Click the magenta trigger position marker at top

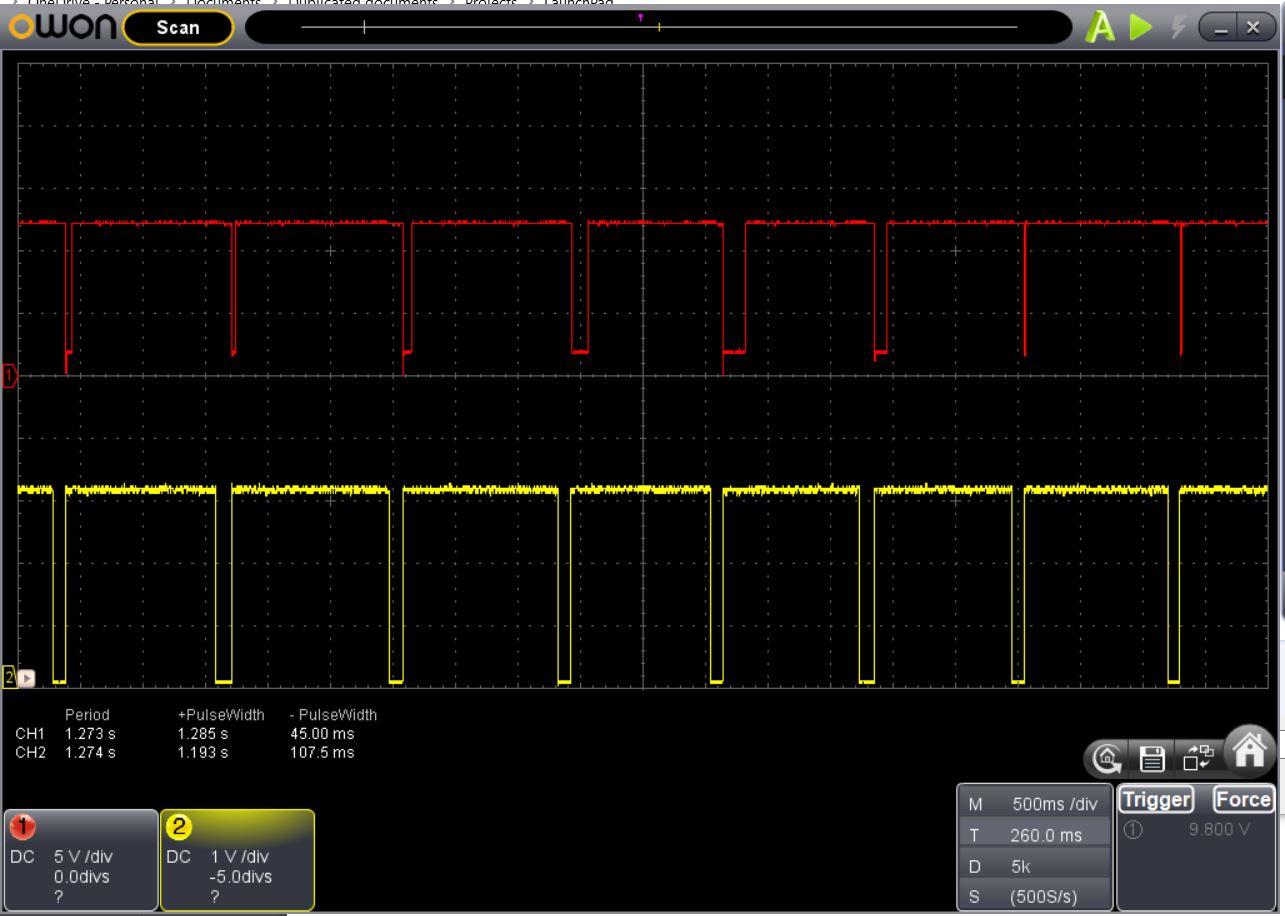tap(640, 17)
